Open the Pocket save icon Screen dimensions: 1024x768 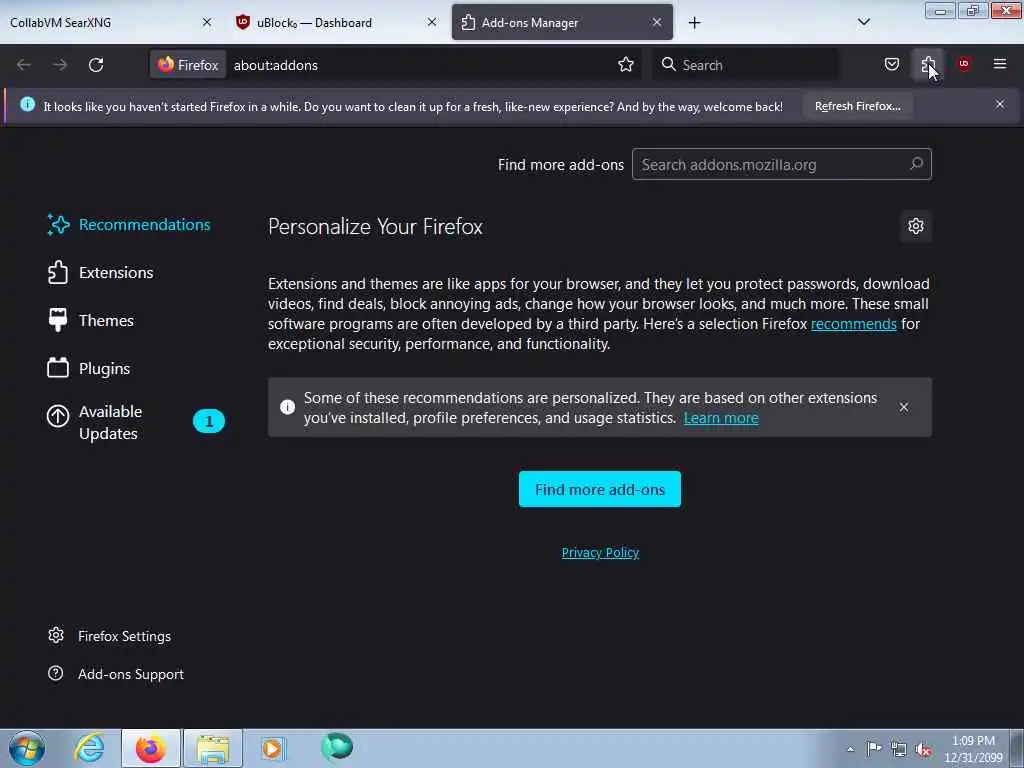(891, 65)
